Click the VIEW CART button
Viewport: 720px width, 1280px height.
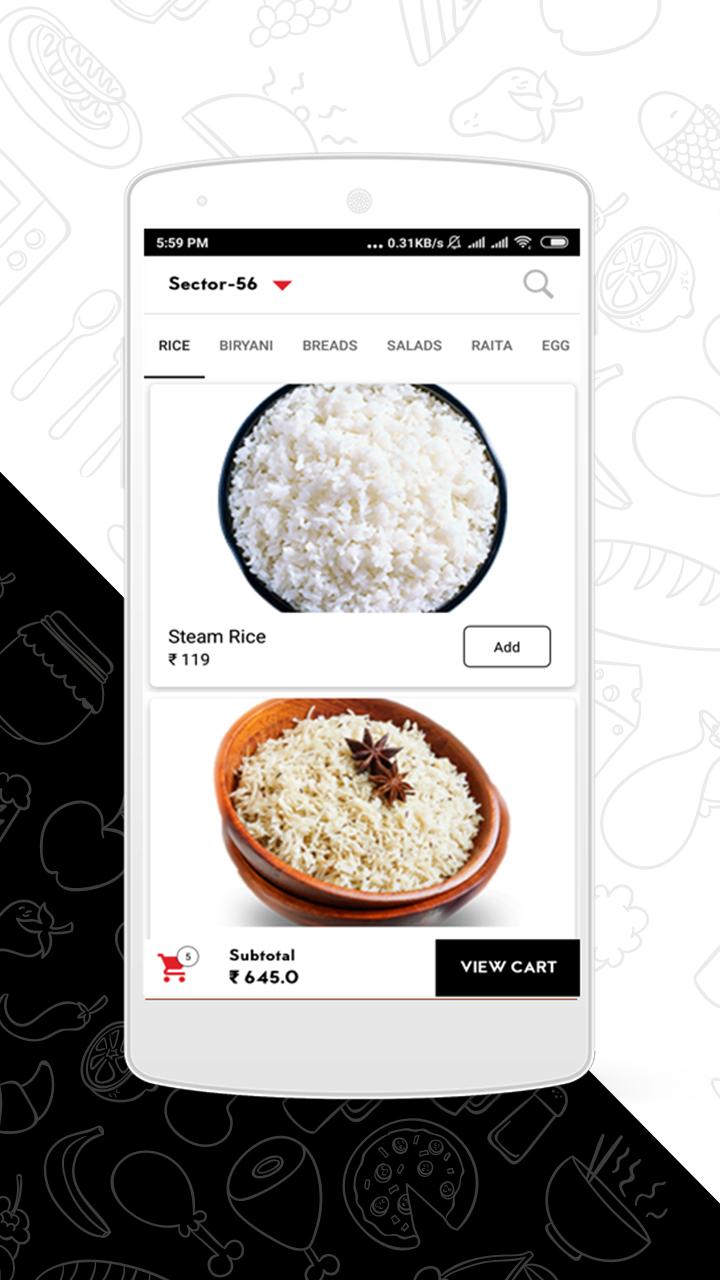[508, 967]
